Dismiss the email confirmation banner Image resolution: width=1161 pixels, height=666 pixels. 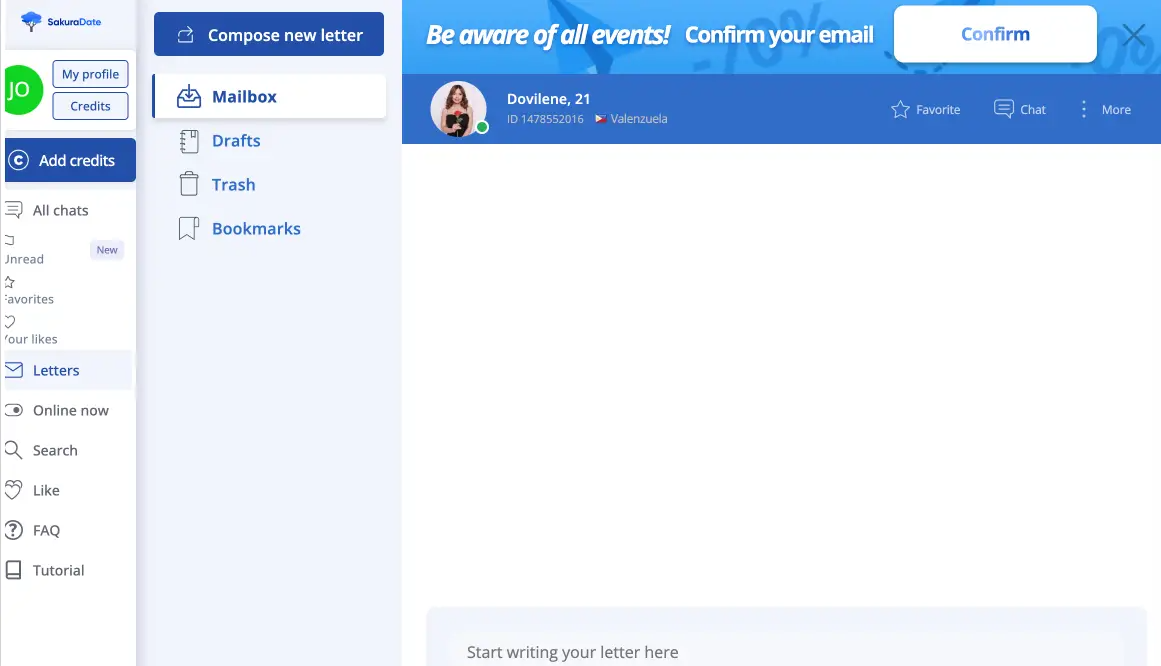click(x=1133, y=35)
